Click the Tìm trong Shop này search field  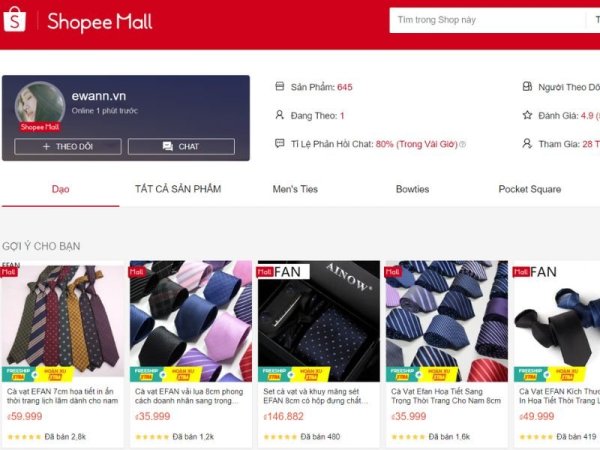point(488,20)
